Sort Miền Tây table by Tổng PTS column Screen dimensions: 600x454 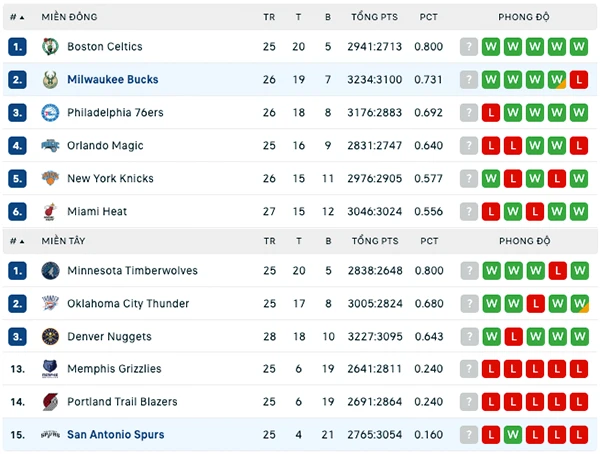coord(375,241)
